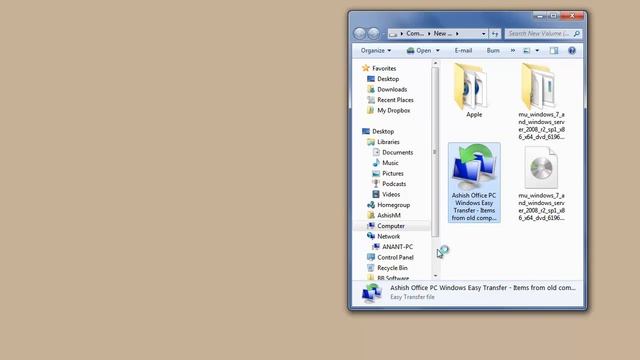Click the refresh button beside address bar

495,33
